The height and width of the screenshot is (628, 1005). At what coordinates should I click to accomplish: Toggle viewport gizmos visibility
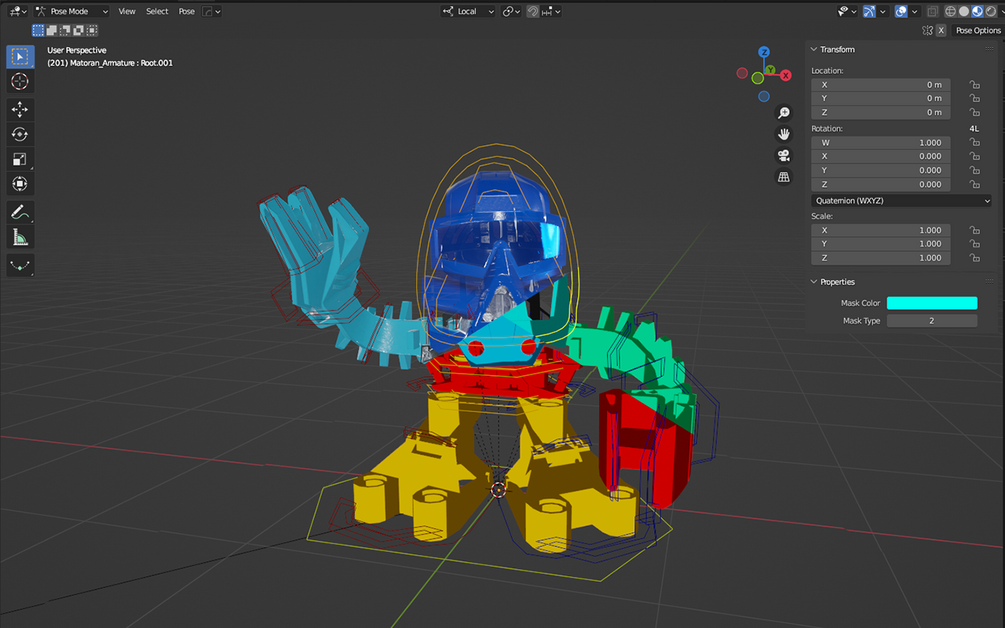point(869,11)
